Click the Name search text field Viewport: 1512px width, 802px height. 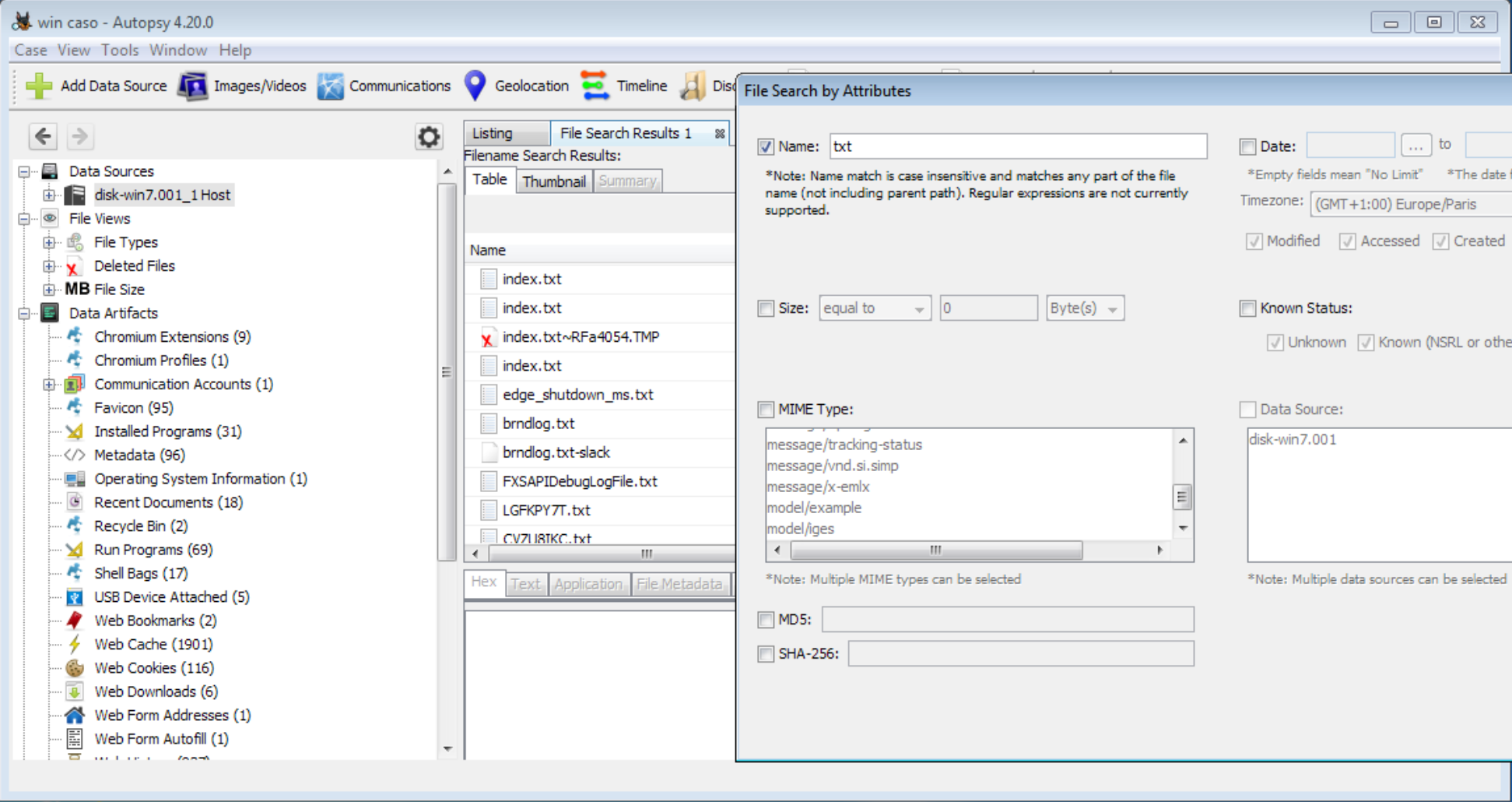coord(1017,146)
